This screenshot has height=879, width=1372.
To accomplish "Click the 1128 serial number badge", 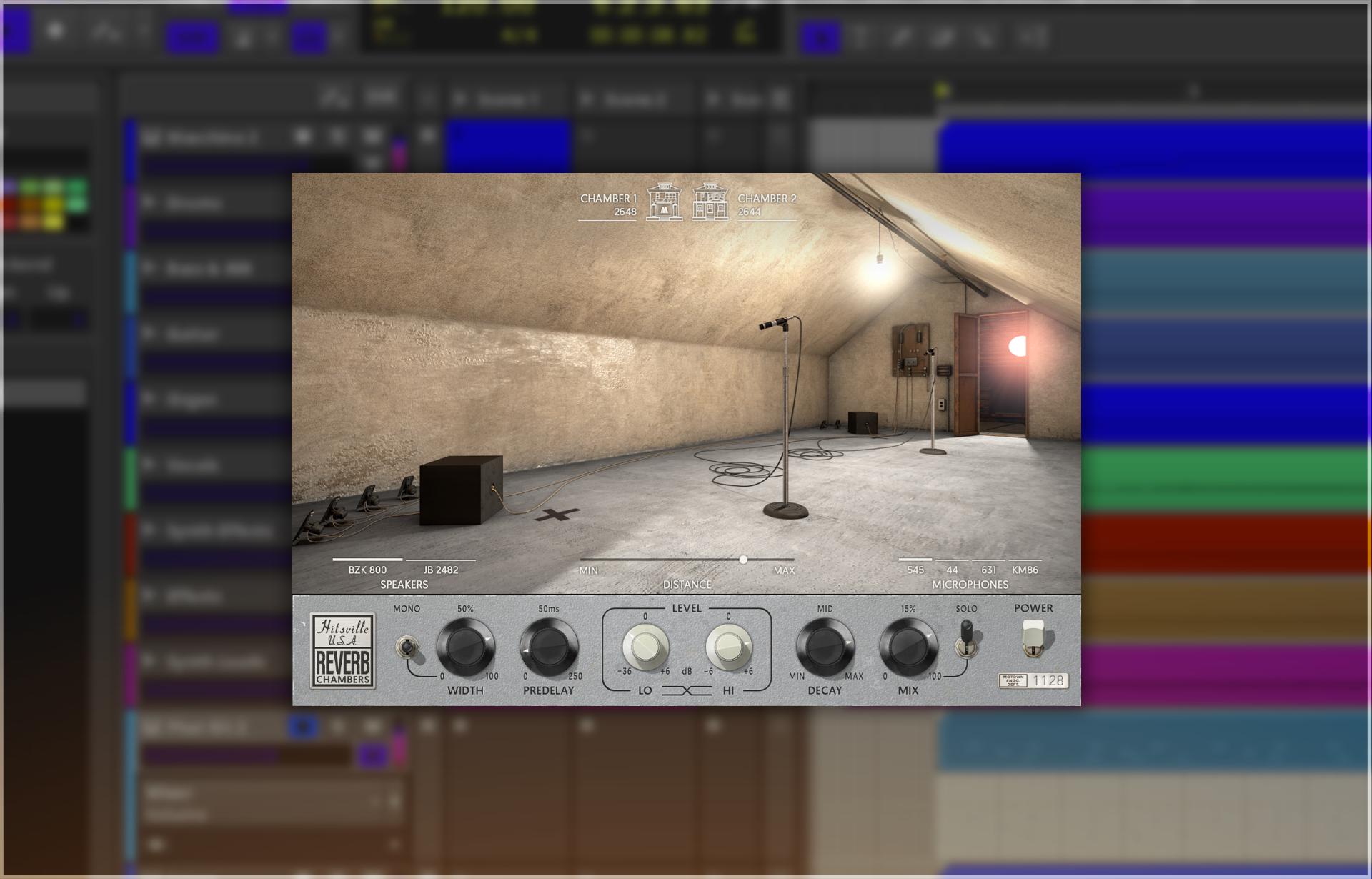I will coord(1033,680).
